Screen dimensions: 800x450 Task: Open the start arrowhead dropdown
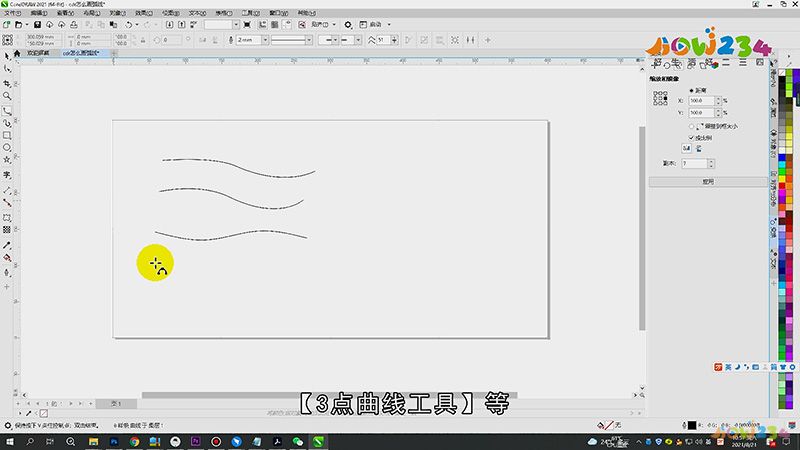tap(335, 40)
